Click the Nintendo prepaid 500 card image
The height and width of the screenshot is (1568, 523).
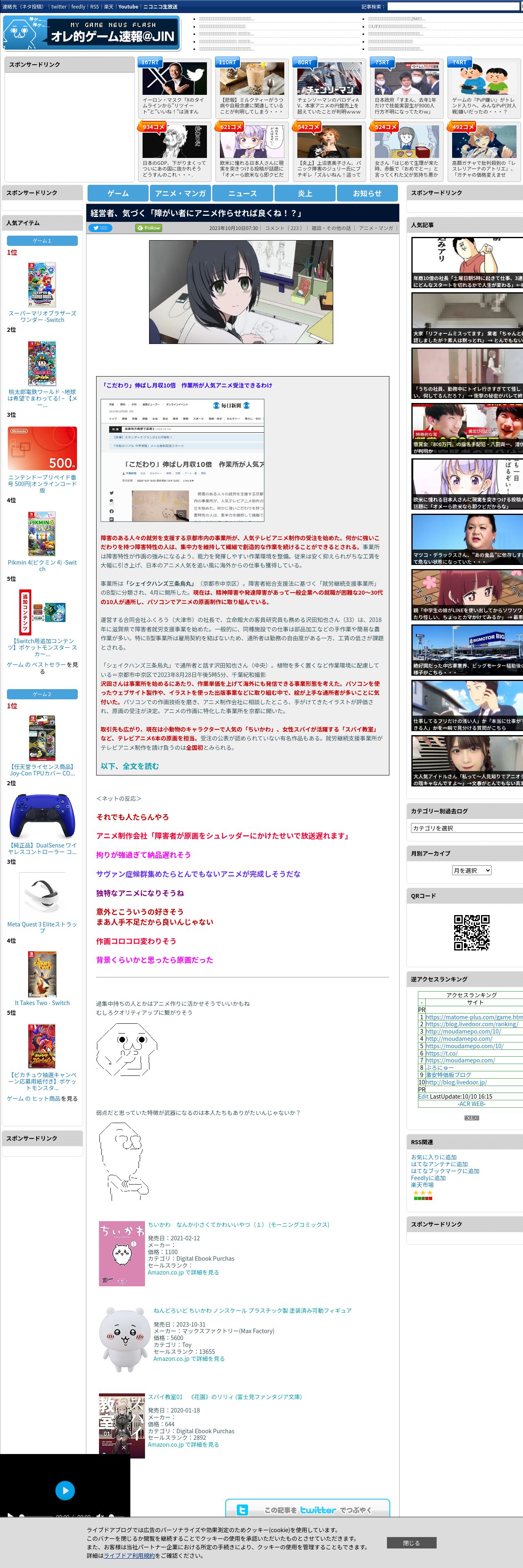click(42, 448)
